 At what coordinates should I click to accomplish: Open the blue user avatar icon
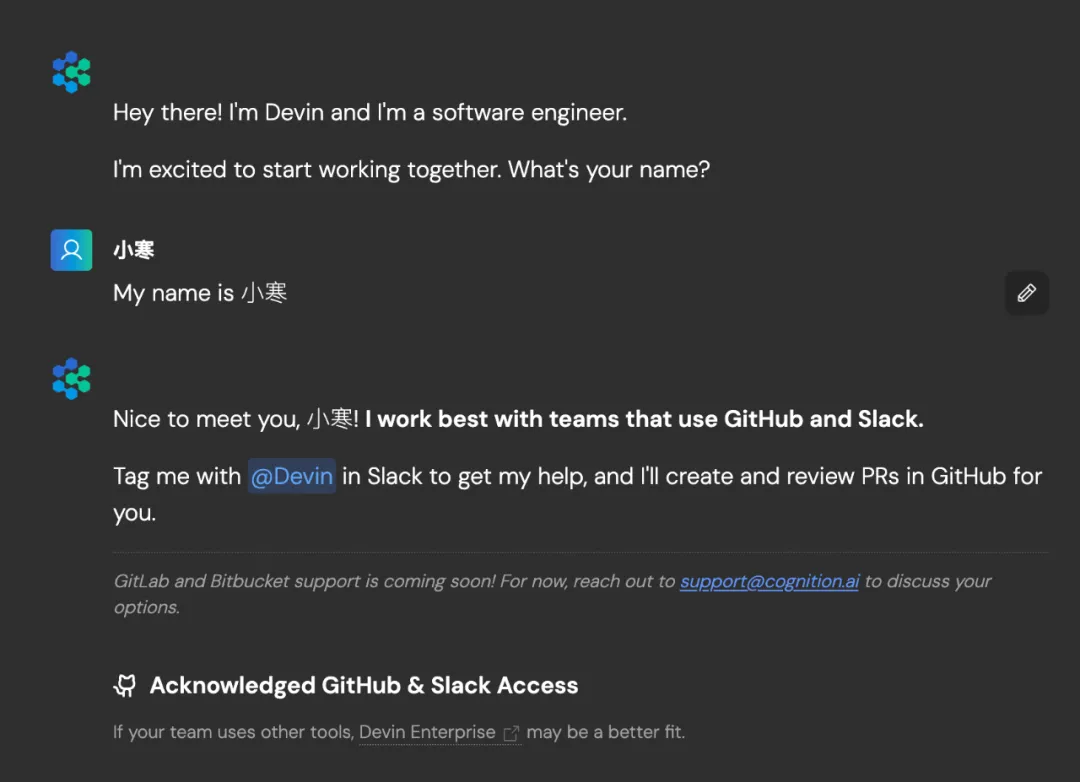(x=71, y=249)
